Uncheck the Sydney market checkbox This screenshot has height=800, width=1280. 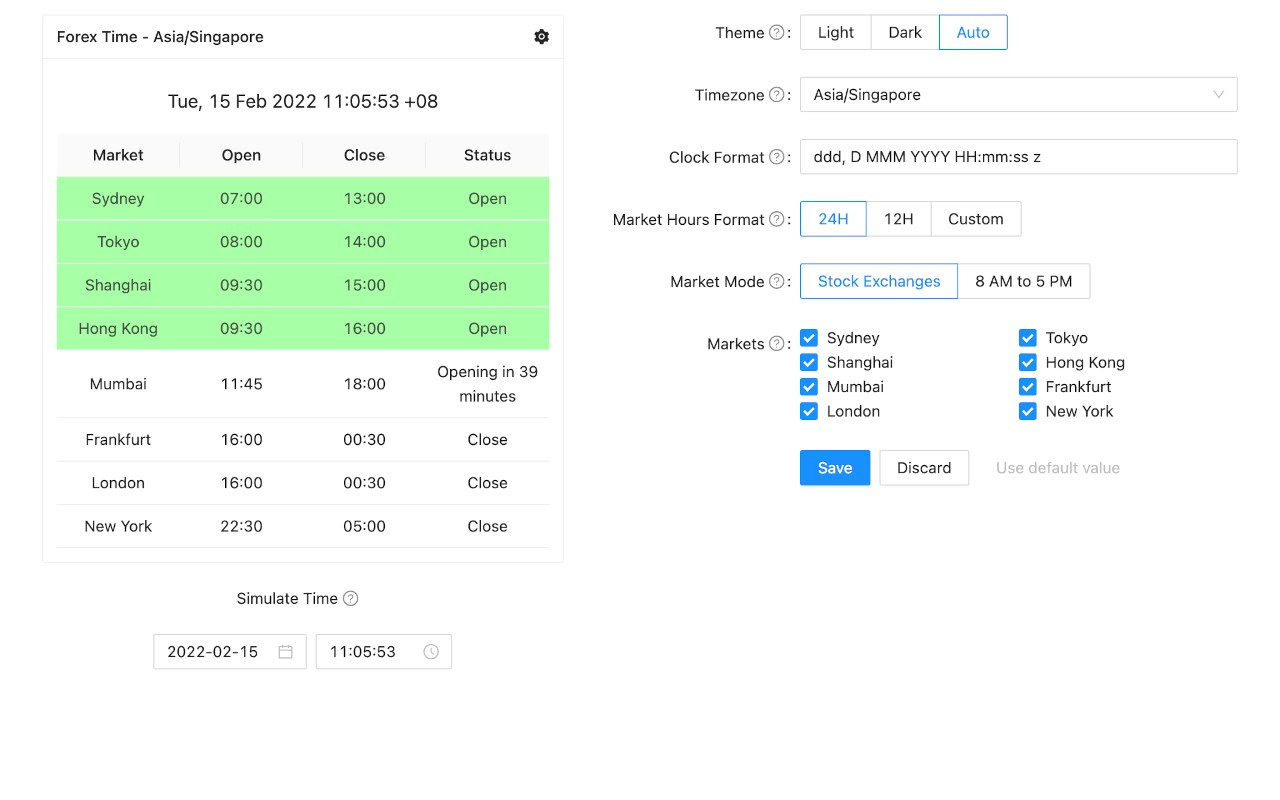point(809,338)
